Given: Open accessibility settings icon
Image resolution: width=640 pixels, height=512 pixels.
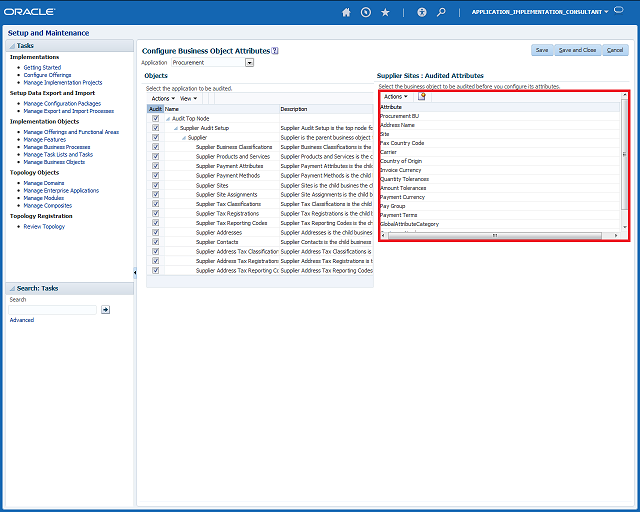Looking at the screenshot, I should 422,12.
